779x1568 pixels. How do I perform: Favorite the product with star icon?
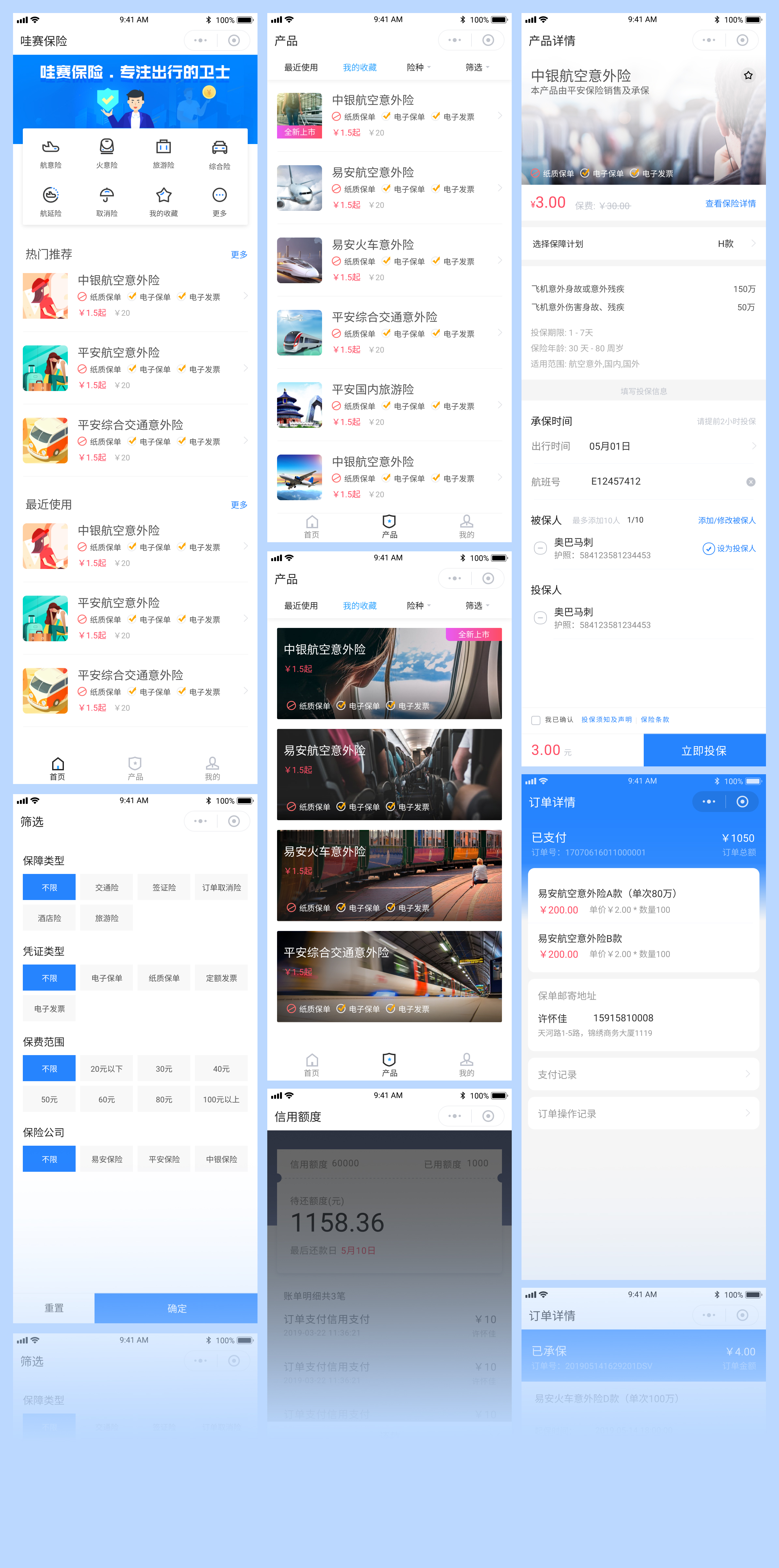coord(748,76)
